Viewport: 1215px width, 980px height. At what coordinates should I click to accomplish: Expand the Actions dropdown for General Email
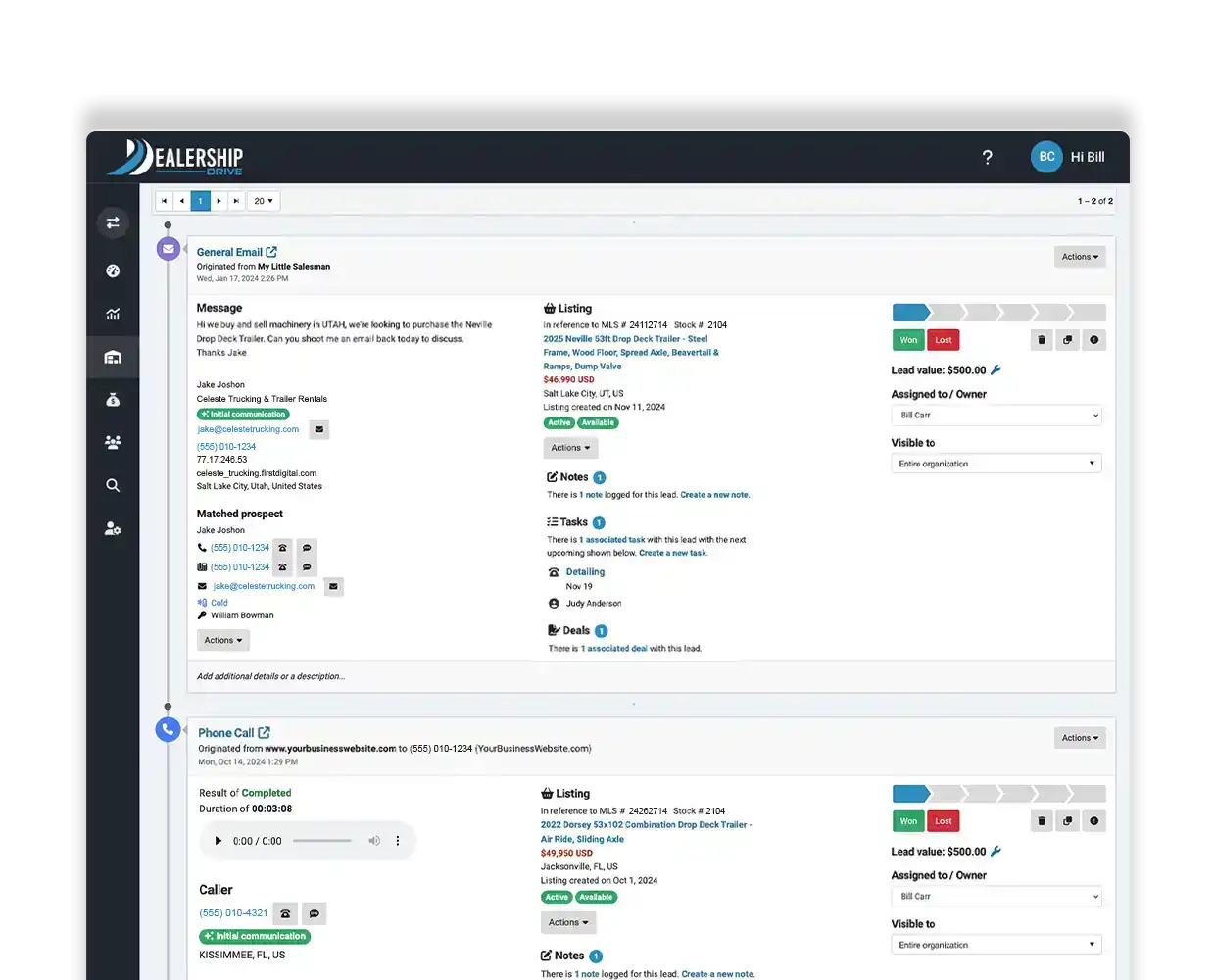[1080, 257]
